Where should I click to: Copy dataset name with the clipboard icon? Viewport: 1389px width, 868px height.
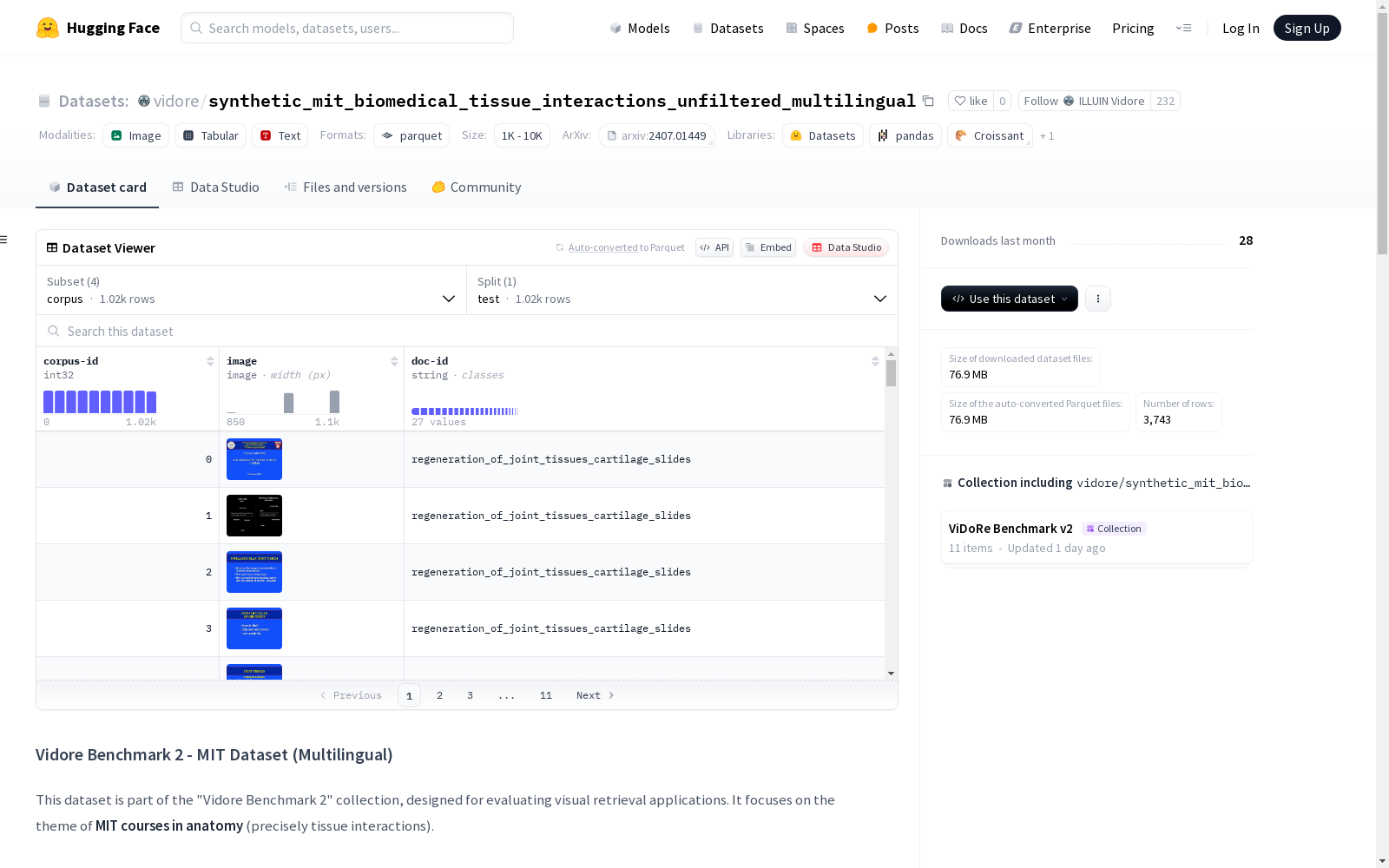928,101
